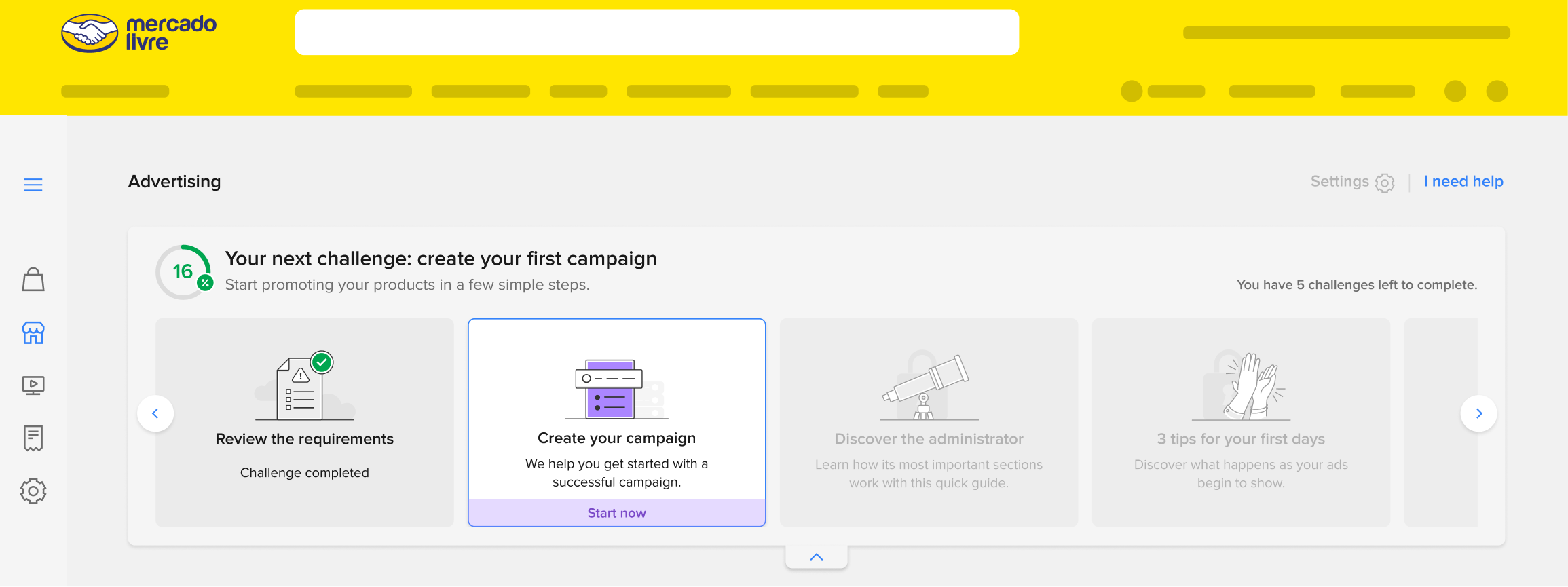Click the shopping bag sidebar icon
The height and width of the screenshot is (587, 1568).
click(x=33, y=280)
